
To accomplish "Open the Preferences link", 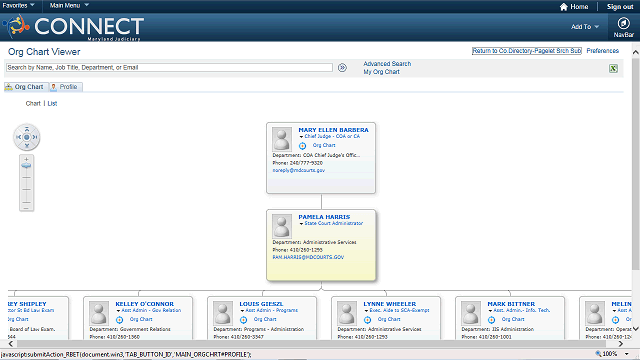I will click(602, 51).
